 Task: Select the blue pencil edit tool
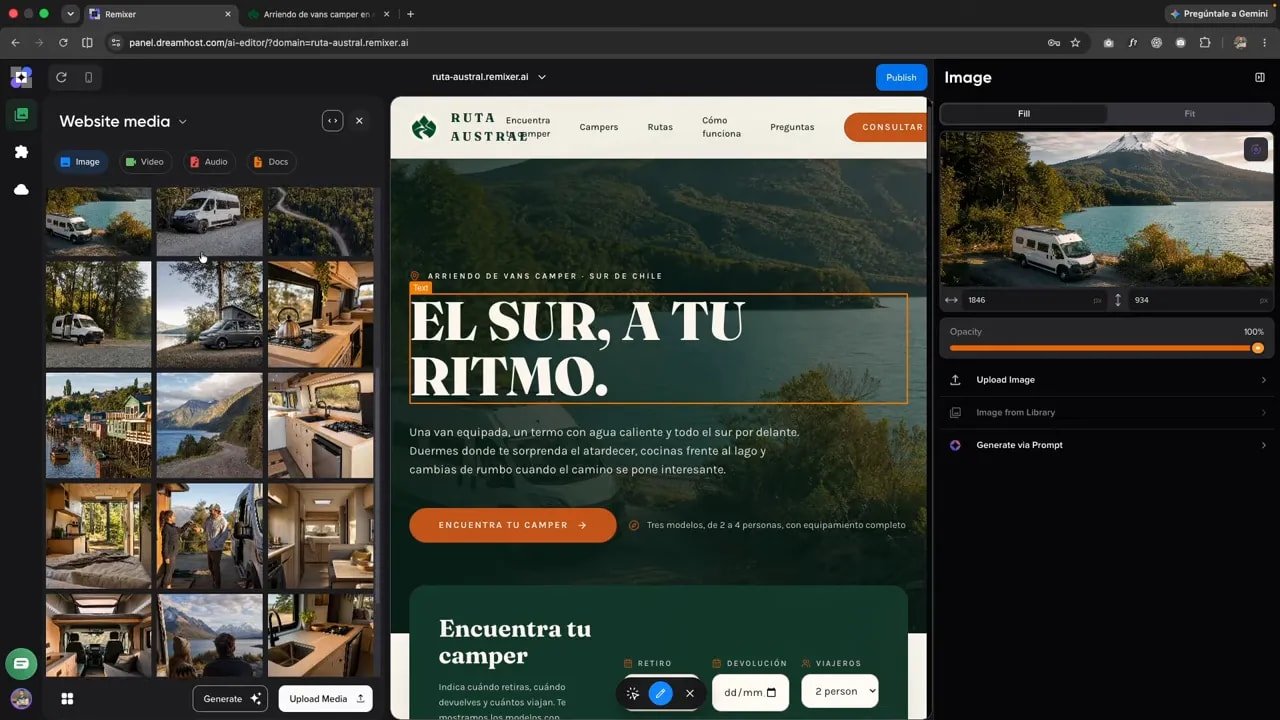[x=660, y=693]
